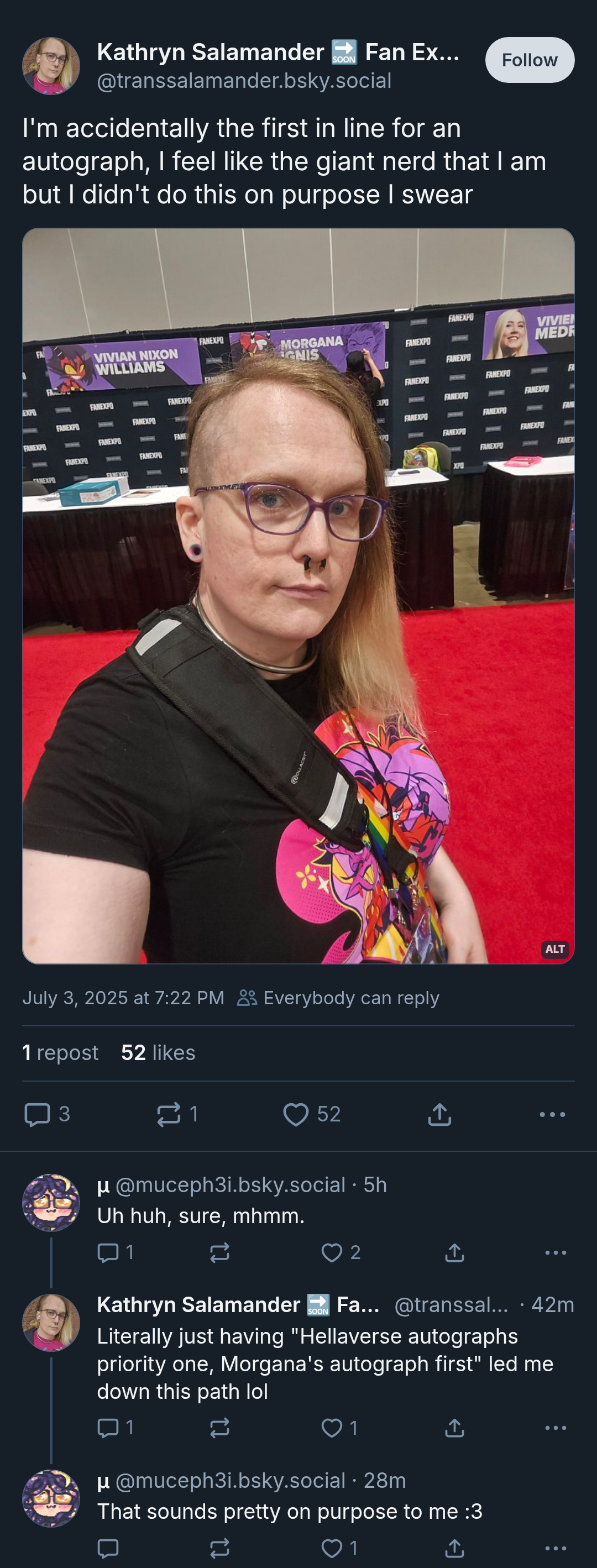Viewport: 597px width, 1568px height.
Task: Like the "Uh huh, sure, mhmm." reply
Action: 341,1253
